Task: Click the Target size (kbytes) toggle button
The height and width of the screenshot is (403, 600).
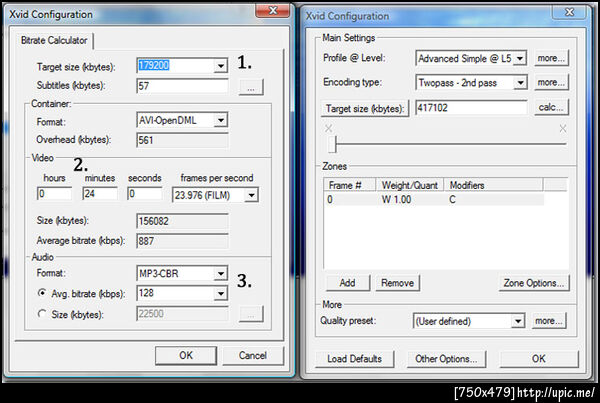Action: pos(365,109)
